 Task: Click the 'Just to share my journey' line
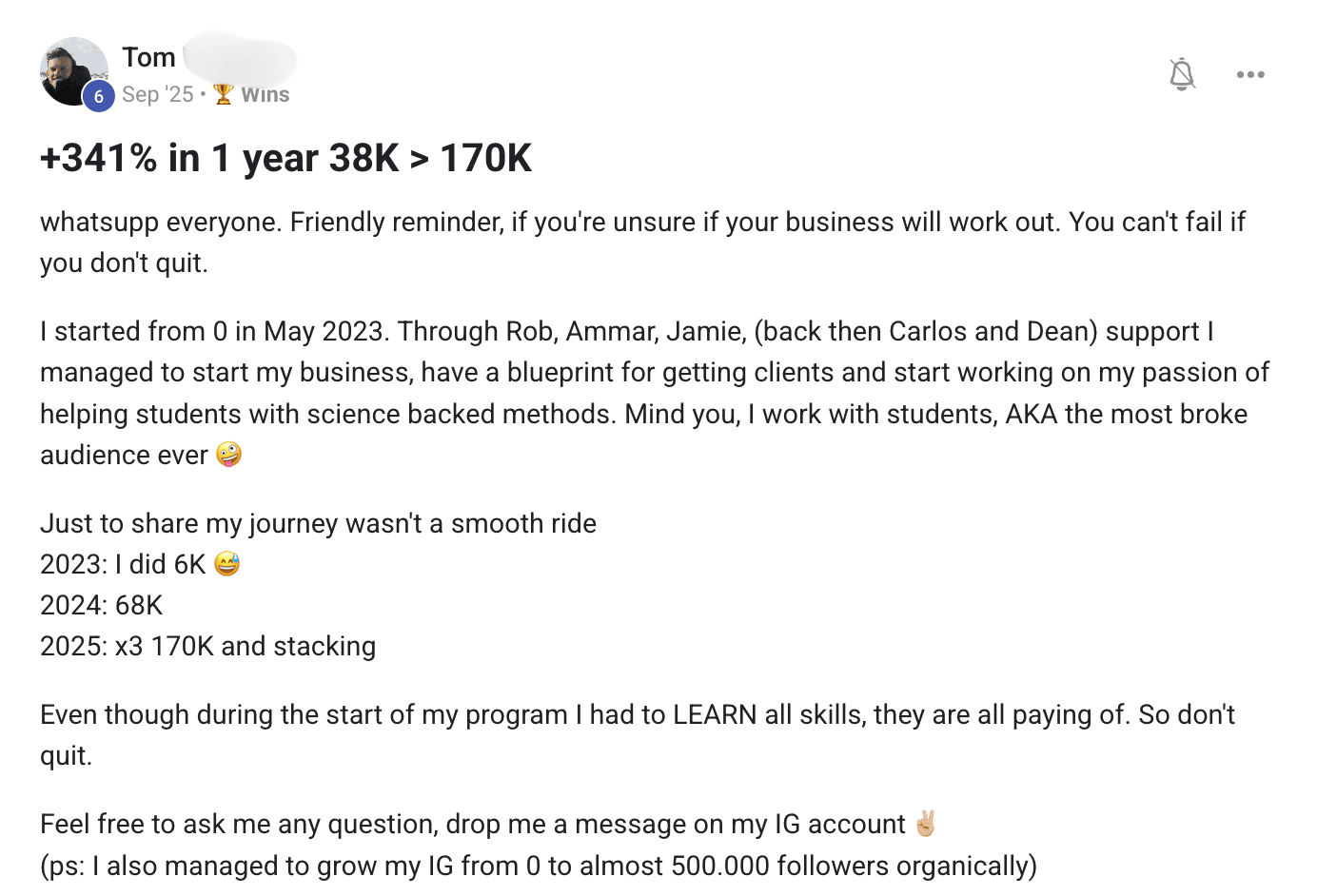(318, 523)
